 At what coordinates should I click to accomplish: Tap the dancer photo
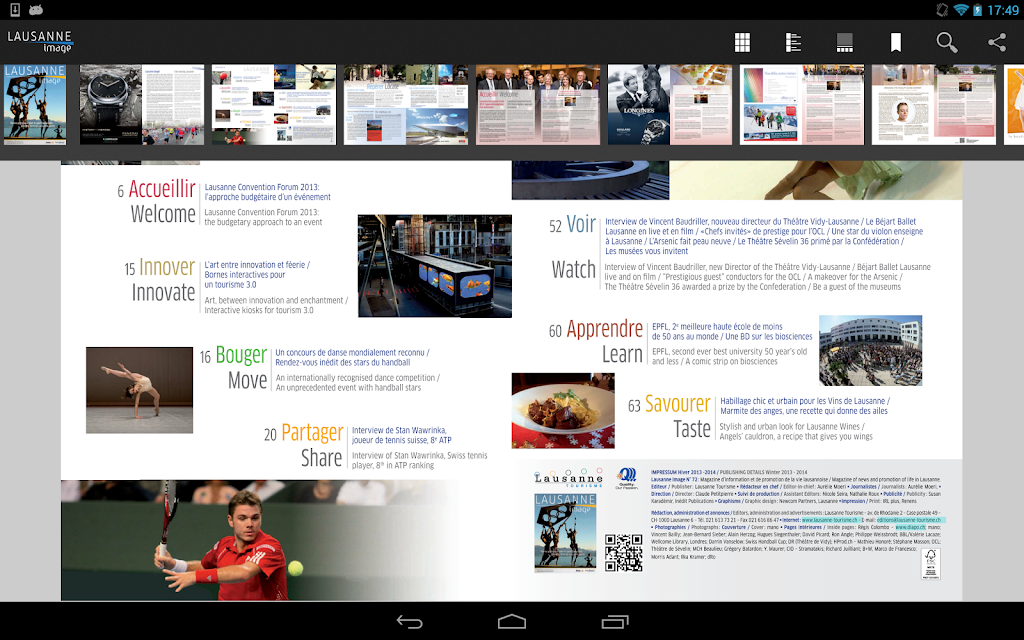140,390
